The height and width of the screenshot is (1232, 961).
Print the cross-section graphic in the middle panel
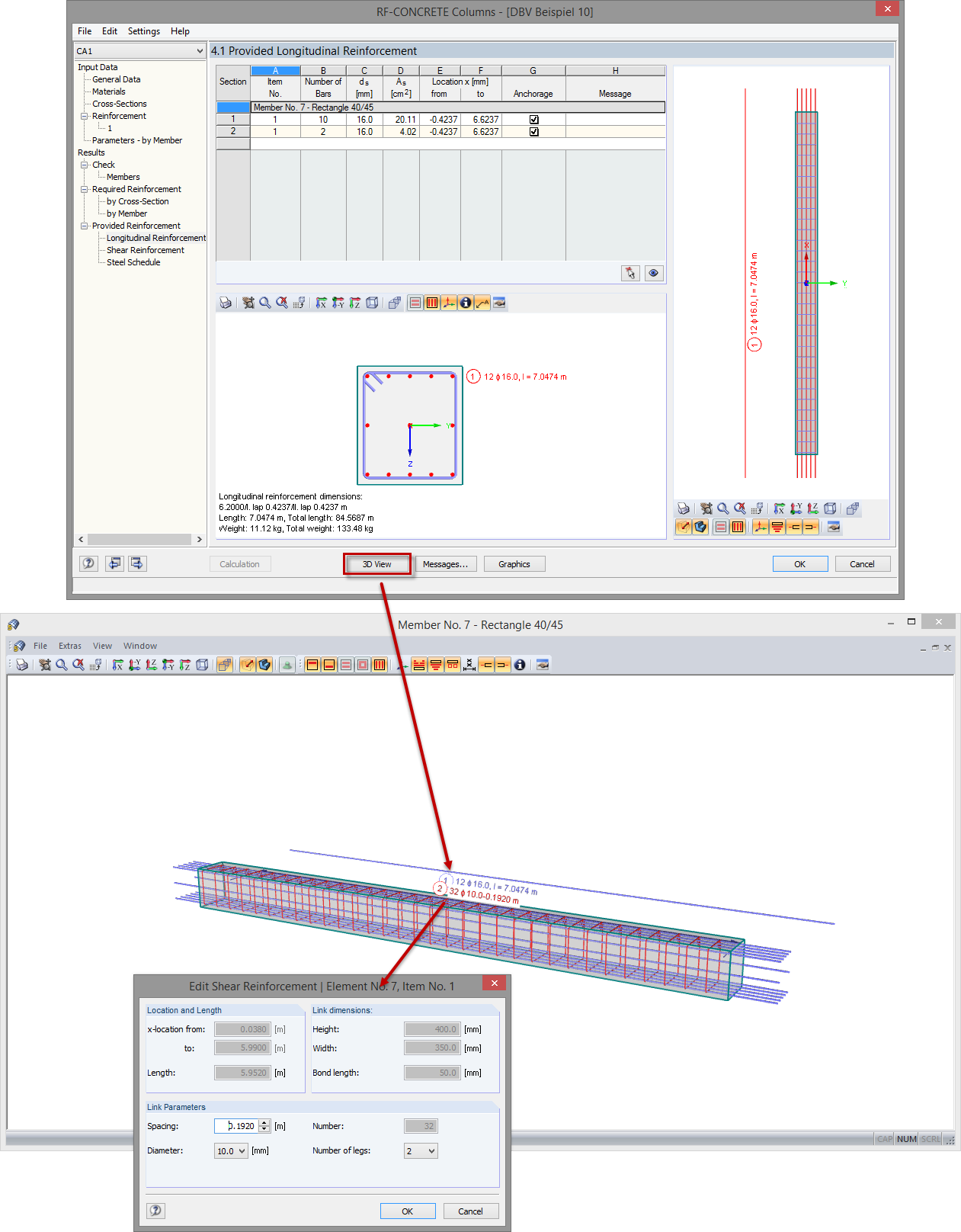point(226,303)
